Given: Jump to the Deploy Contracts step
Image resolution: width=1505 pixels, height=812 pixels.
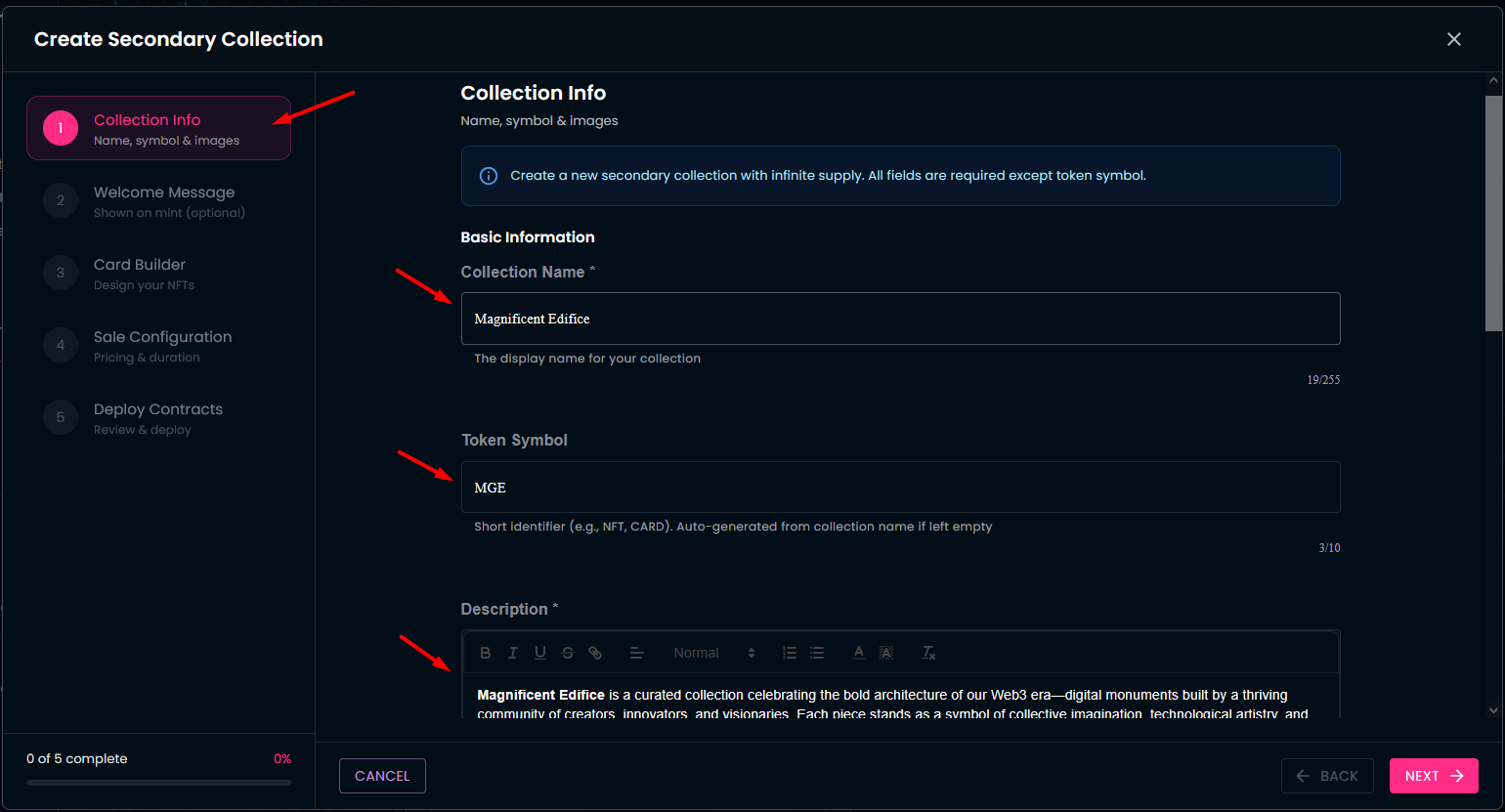Looking at the screenshot, I should [x=158, y=418].
